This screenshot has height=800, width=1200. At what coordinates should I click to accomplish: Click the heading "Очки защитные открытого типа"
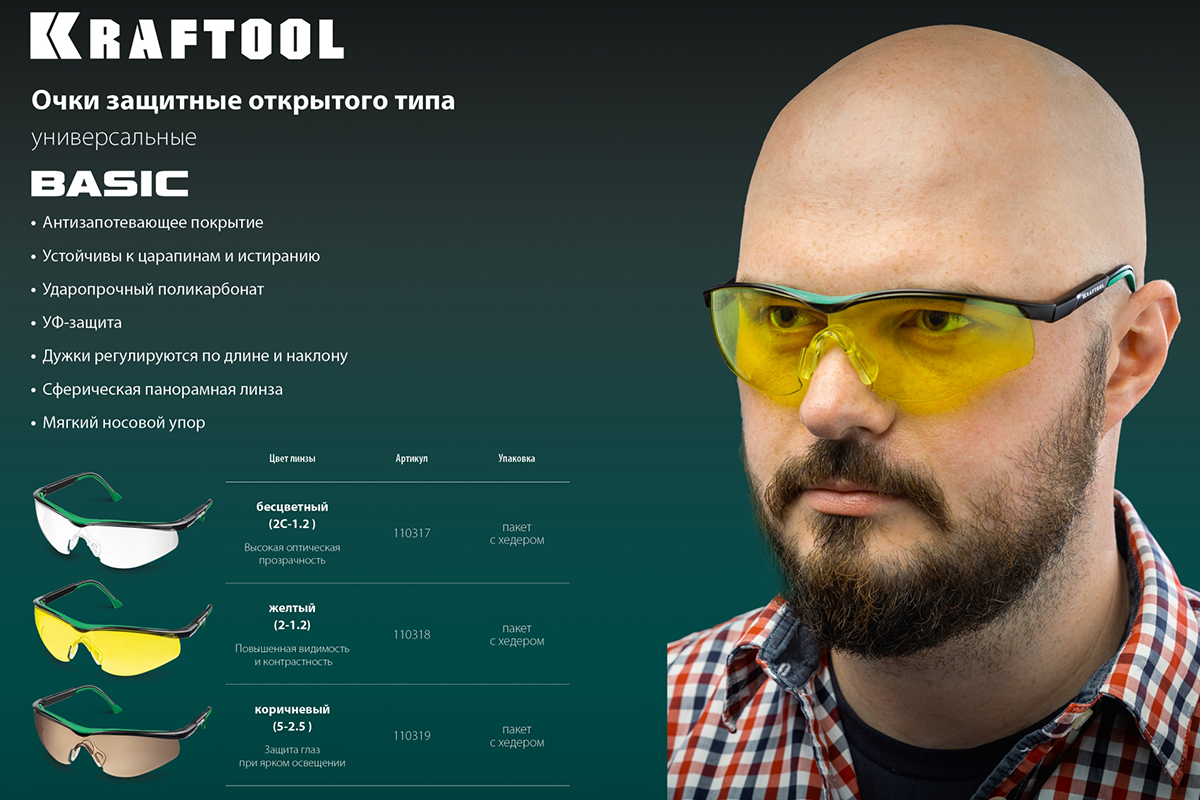tap(243, 101)
